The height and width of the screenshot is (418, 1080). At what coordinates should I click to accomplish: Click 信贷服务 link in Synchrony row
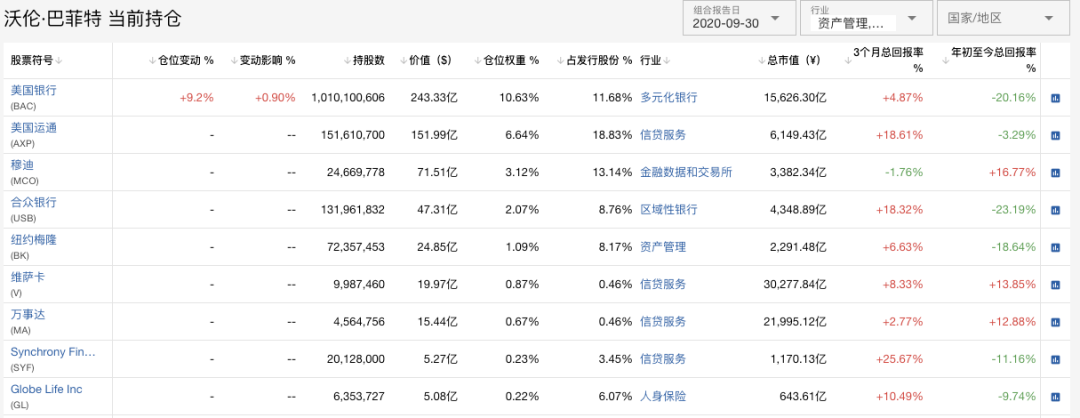click(x=663, y=359)
